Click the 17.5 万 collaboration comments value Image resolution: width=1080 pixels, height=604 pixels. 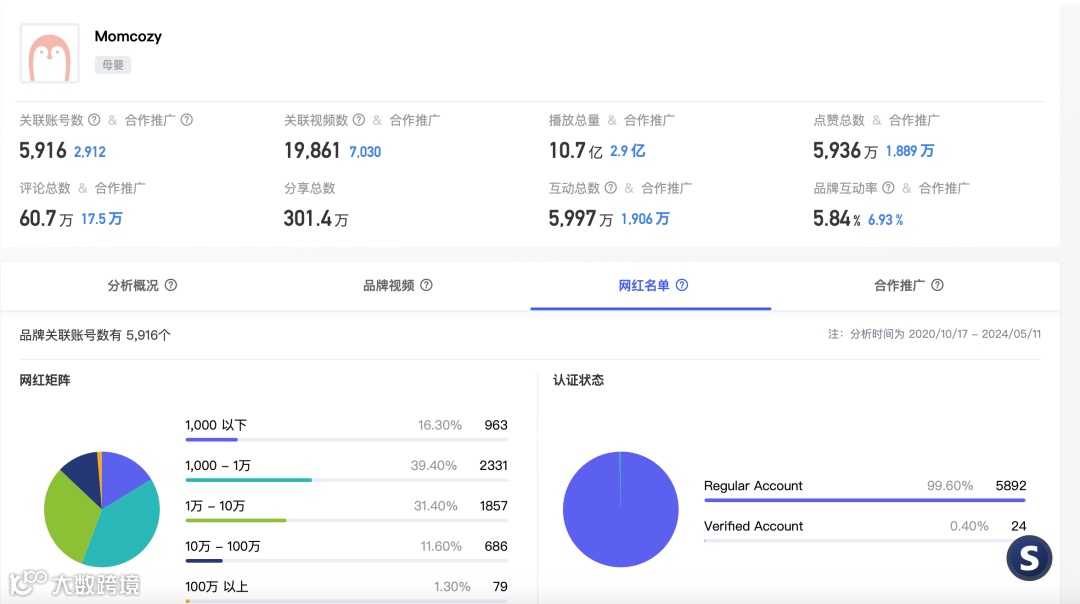pyautogui.click(x=101, y=219)
